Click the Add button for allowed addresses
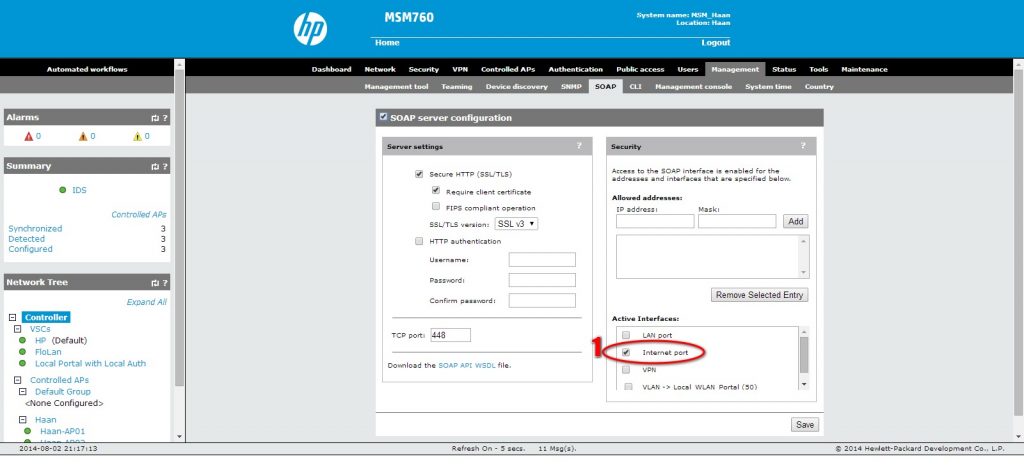The image size is (1024, 468). (x=795, y=221)
